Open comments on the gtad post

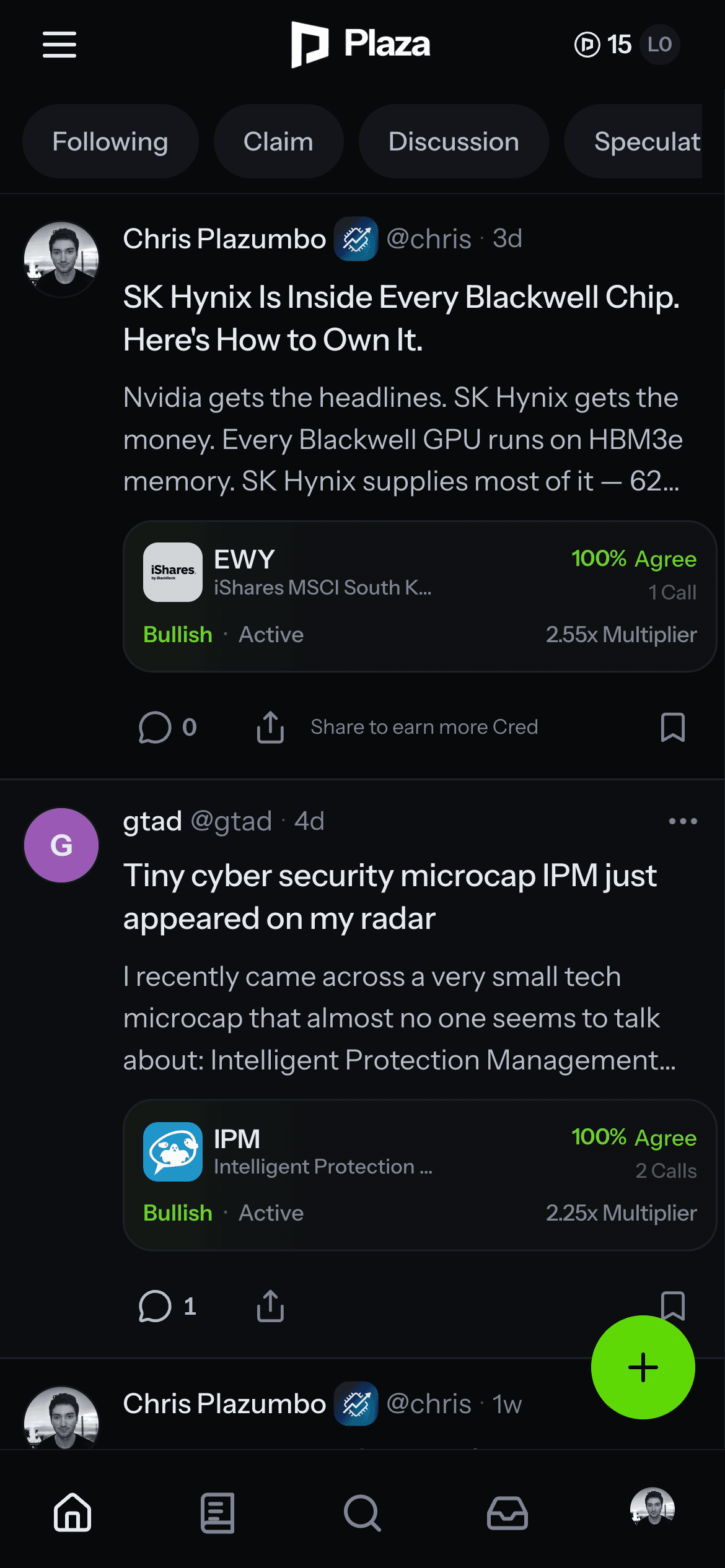coord(167,1306)
